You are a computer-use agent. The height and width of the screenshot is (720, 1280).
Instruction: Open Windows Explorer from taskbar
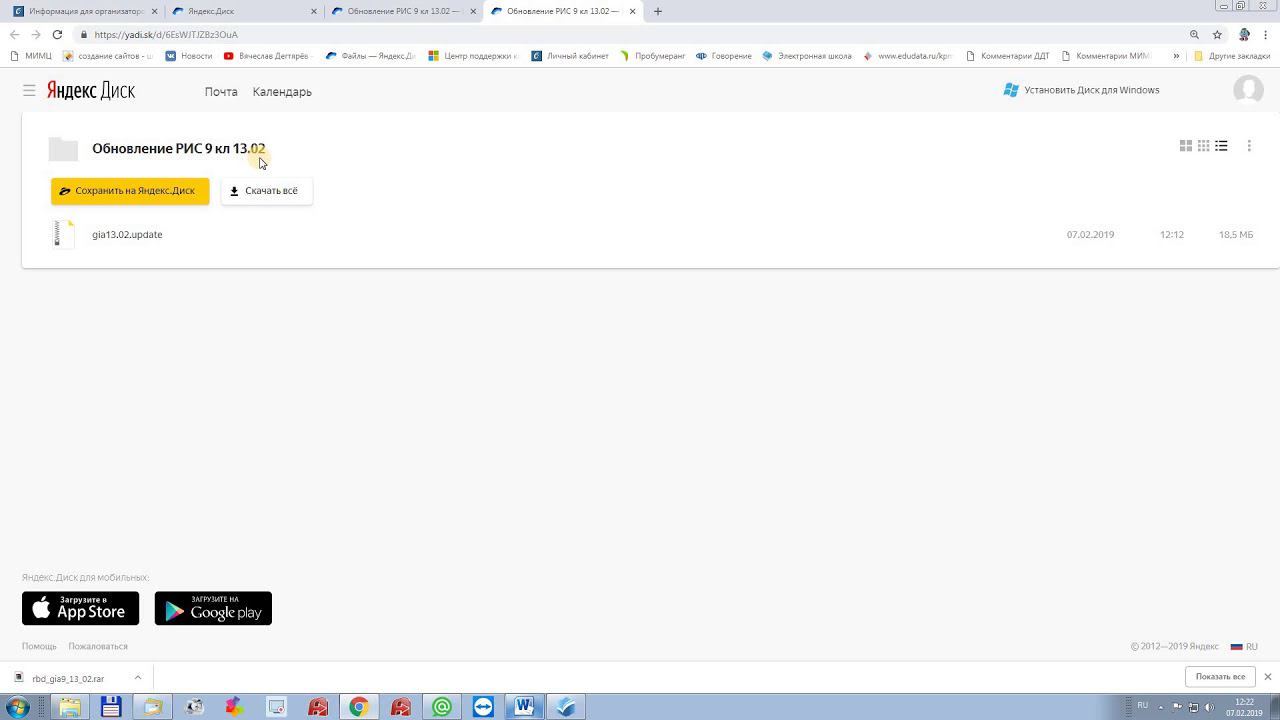coord(70,707)
